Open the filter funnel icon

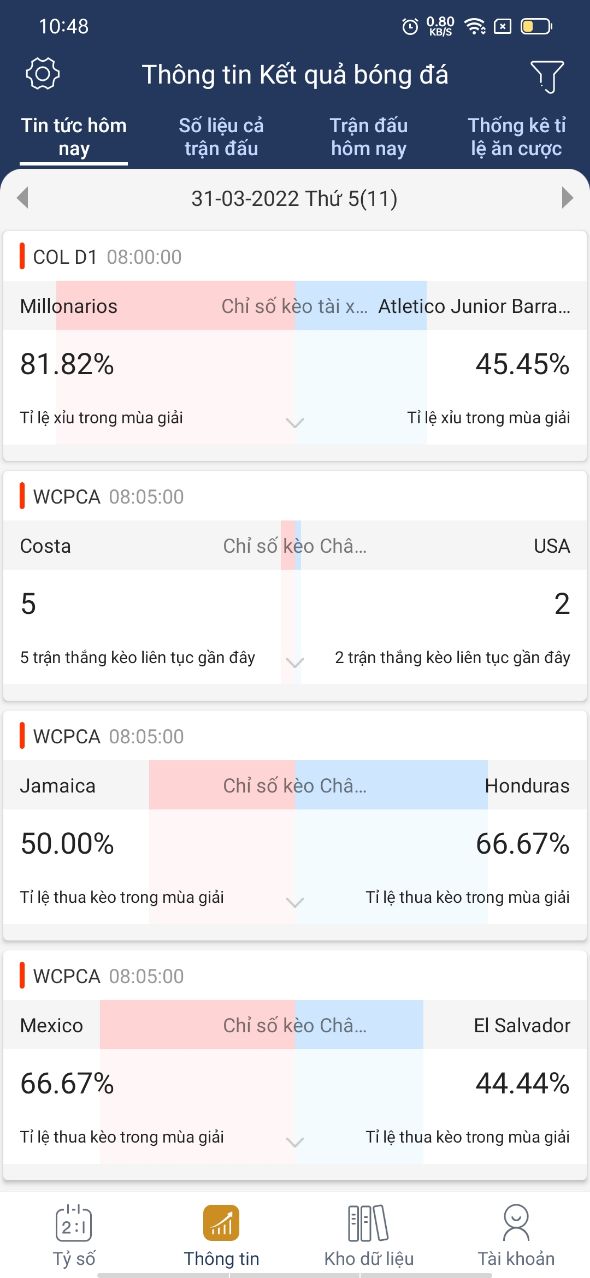[x=547, y=76]
